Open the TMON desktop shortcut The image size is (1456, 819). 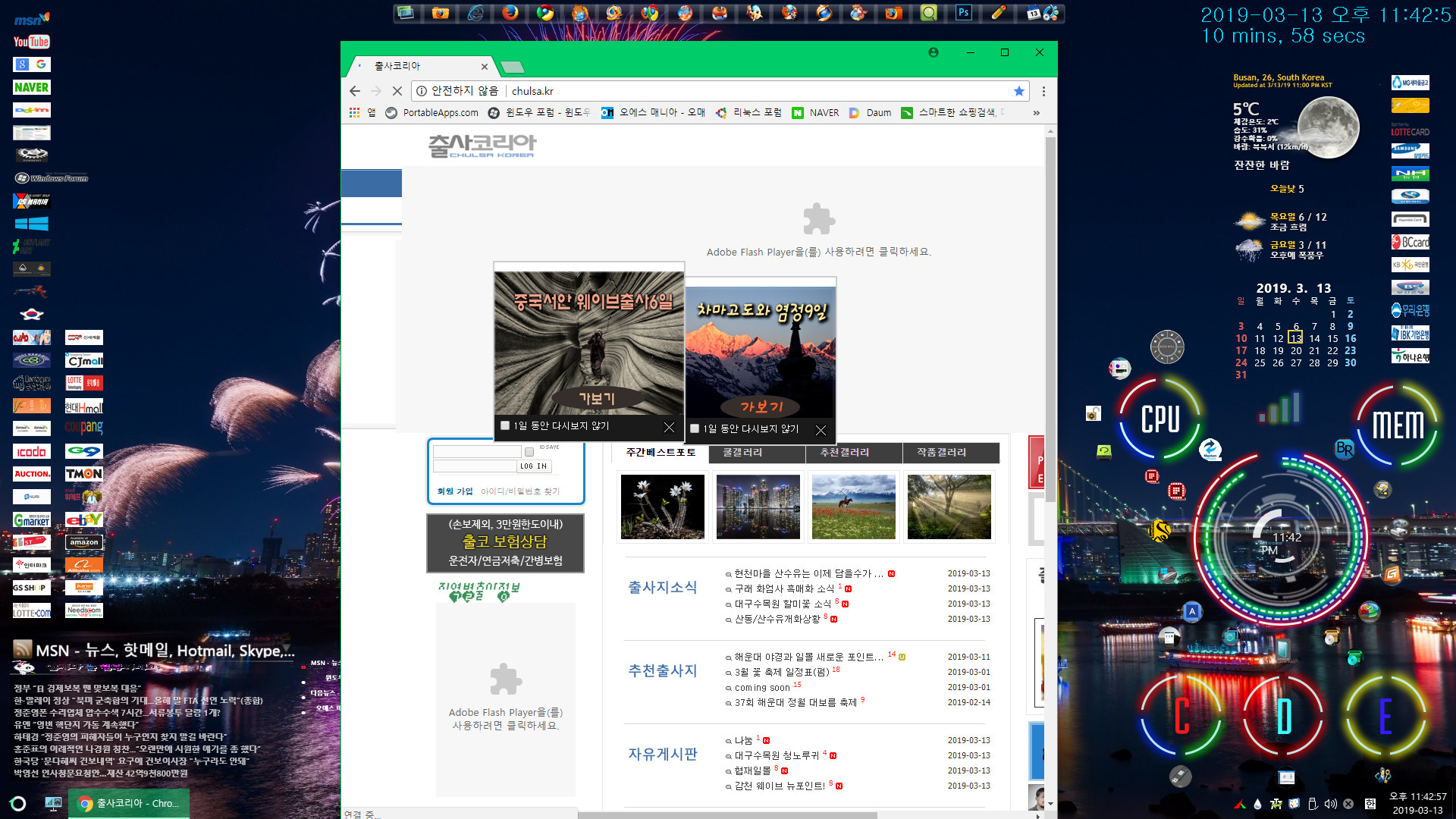[x=83, y=474]
